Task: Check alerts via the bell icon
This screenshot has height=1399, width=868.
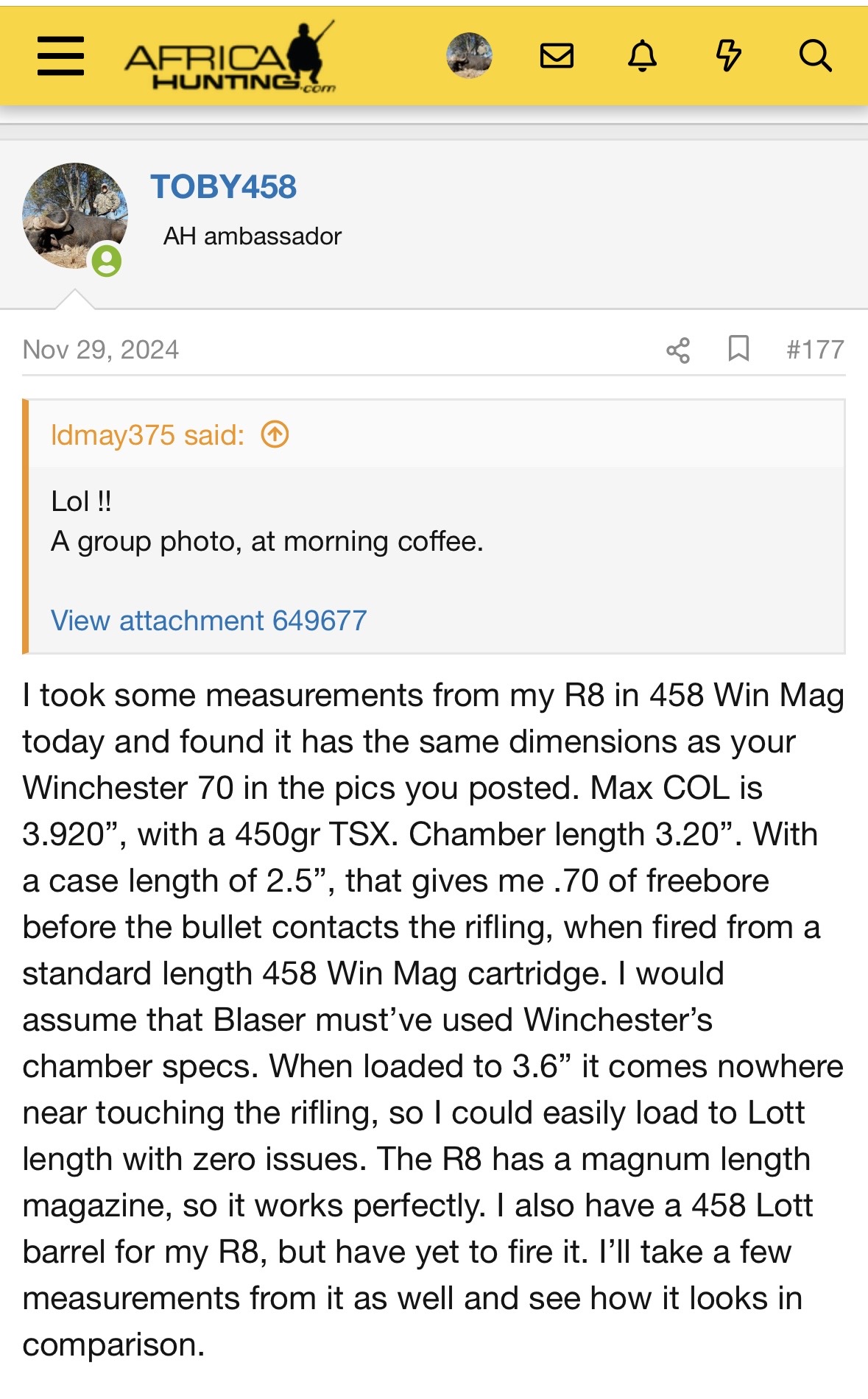Action: 642,56
